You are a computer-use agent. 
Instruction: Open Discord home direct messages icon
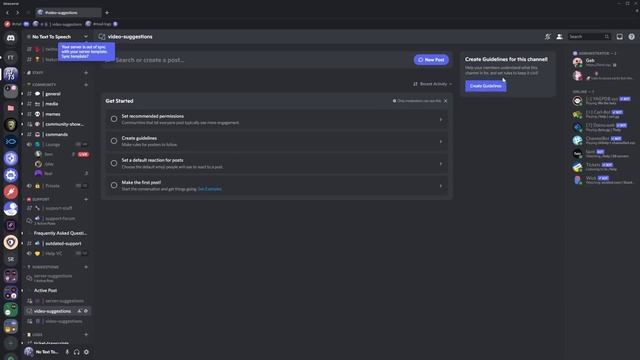[11, 38]
